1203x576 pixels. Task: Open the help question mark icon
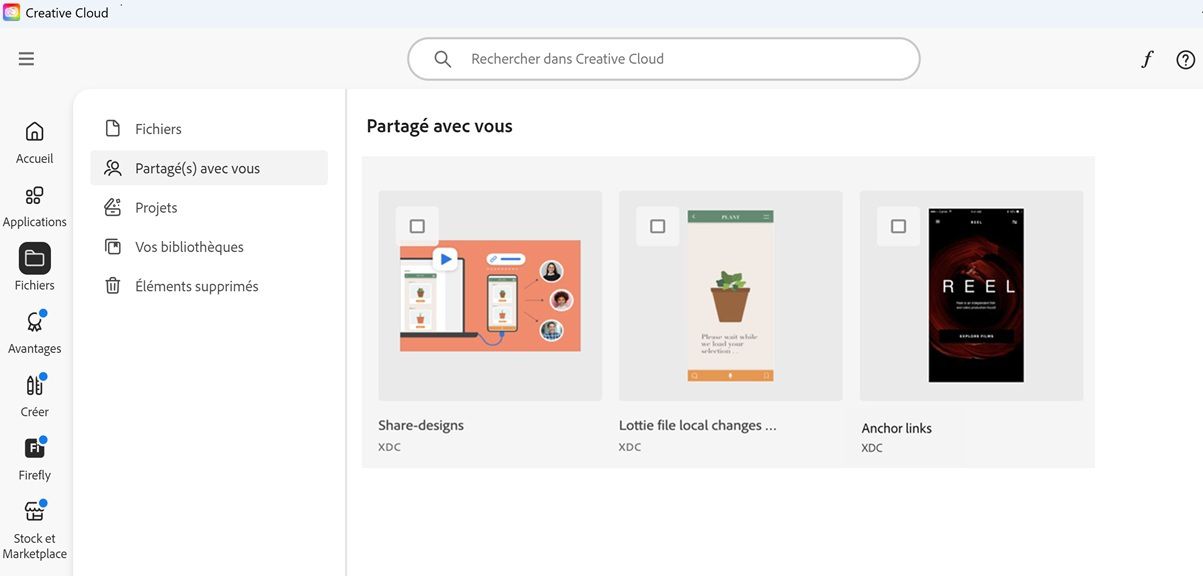(1184, 58)
